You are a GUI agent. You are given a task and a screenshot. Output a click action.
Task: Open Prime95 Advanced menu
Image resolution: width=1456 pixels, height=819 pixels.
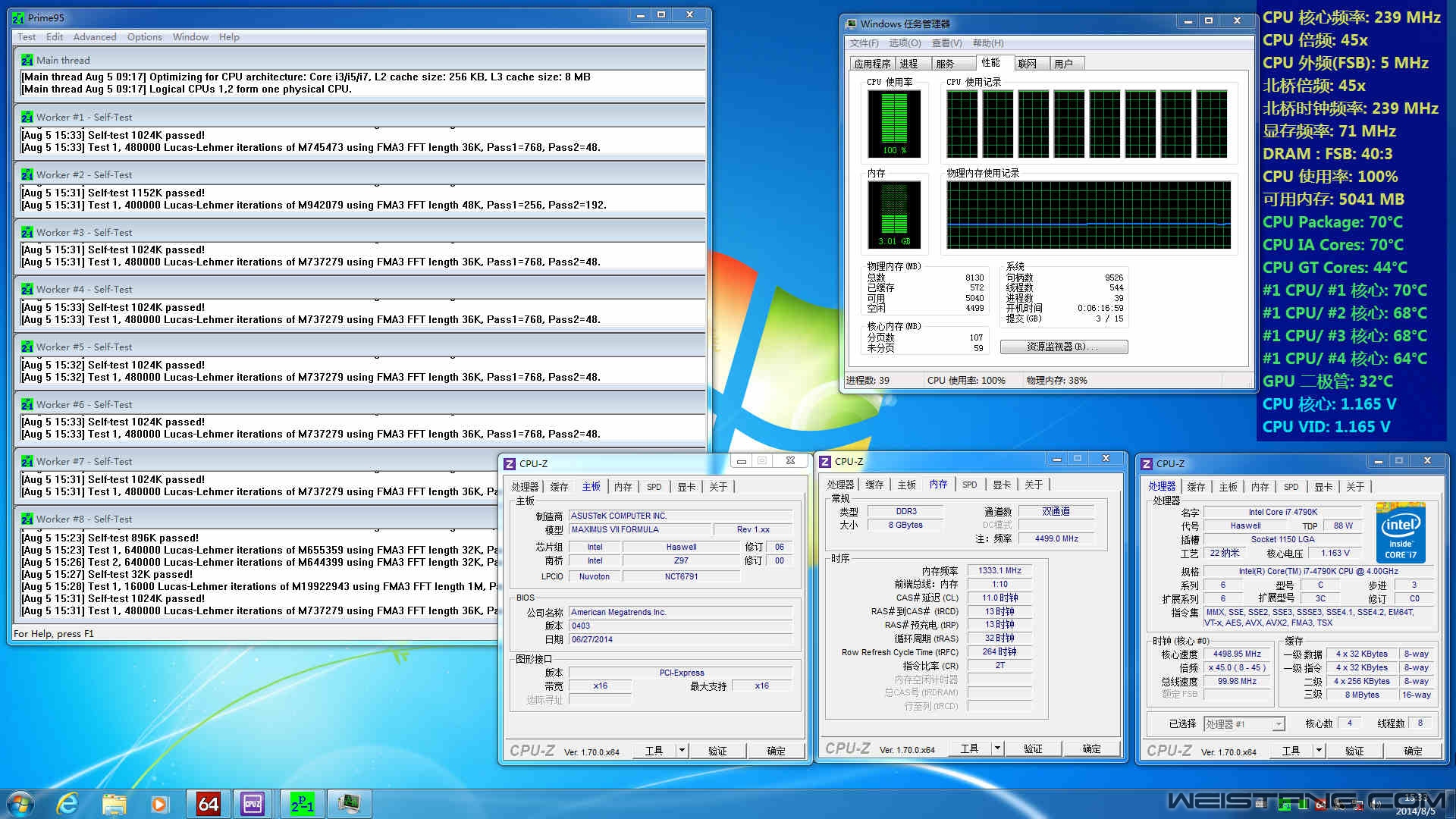(x=95, y=36)
